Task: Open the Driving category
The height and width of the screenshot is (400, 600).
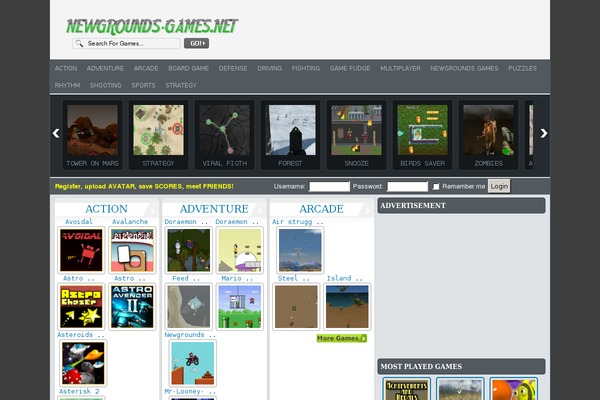Action: pyautogui.click(x=269, y=69)
